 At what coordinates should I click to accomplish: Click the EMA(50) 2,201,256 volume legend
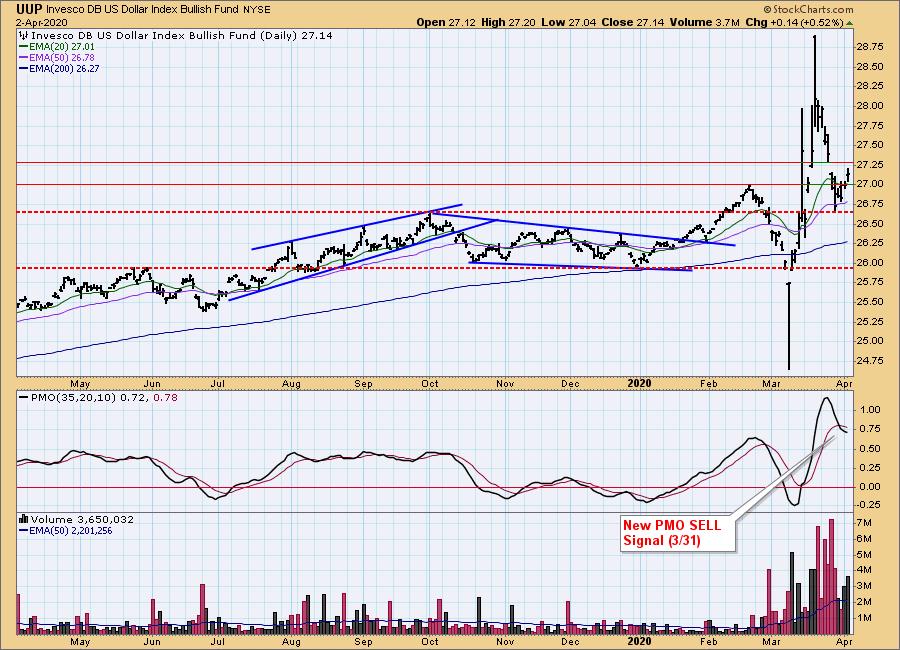tap(71, 531)
